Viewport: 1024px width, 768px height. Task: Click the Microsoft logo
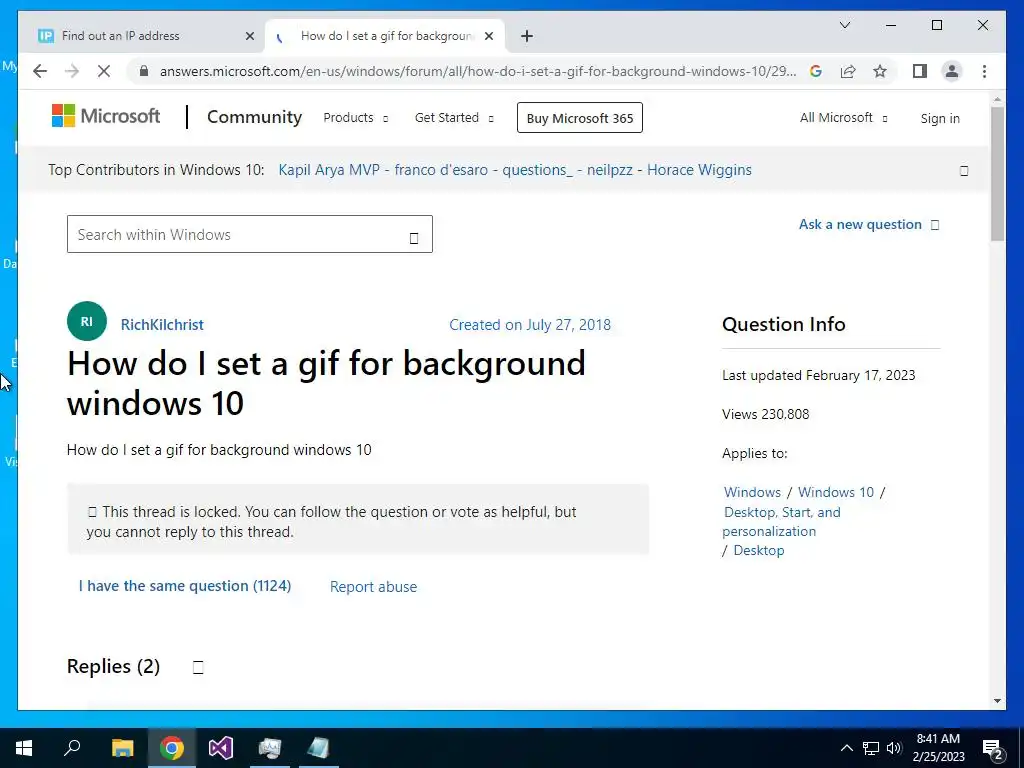tap(106, 116)
